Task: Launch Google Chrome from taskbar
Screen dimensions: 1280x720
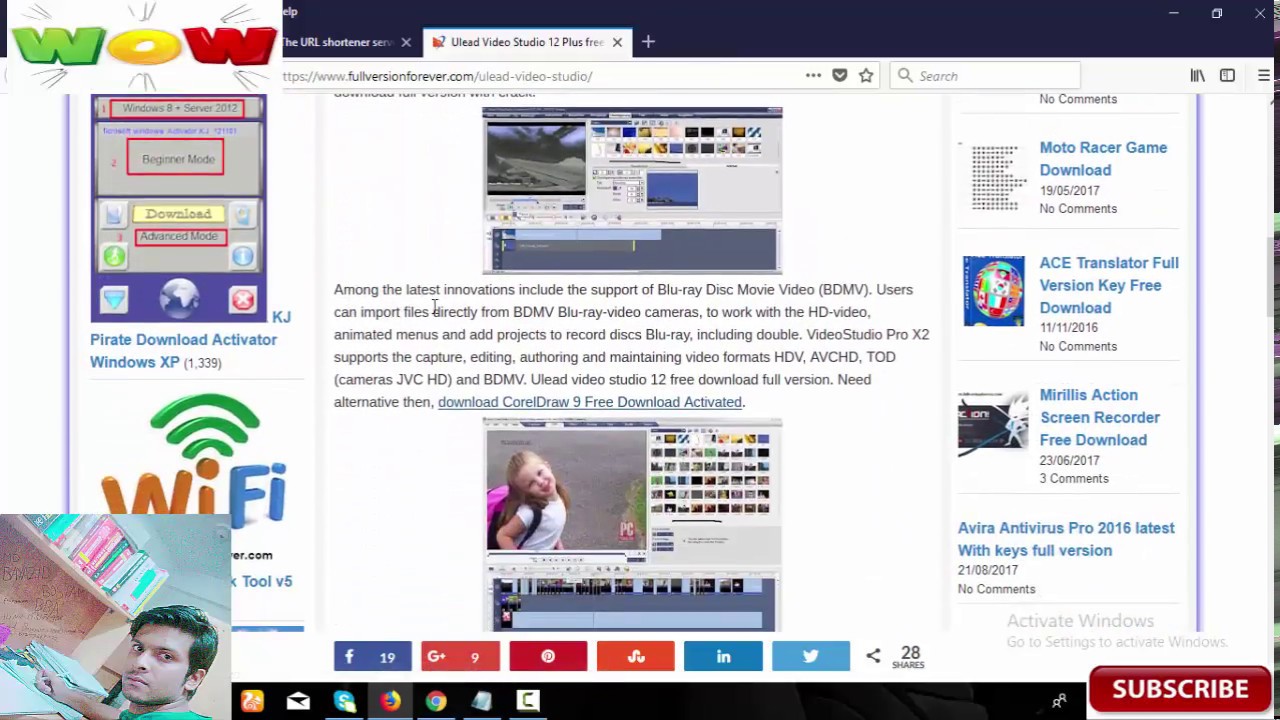Action: [x=436, y=702]
